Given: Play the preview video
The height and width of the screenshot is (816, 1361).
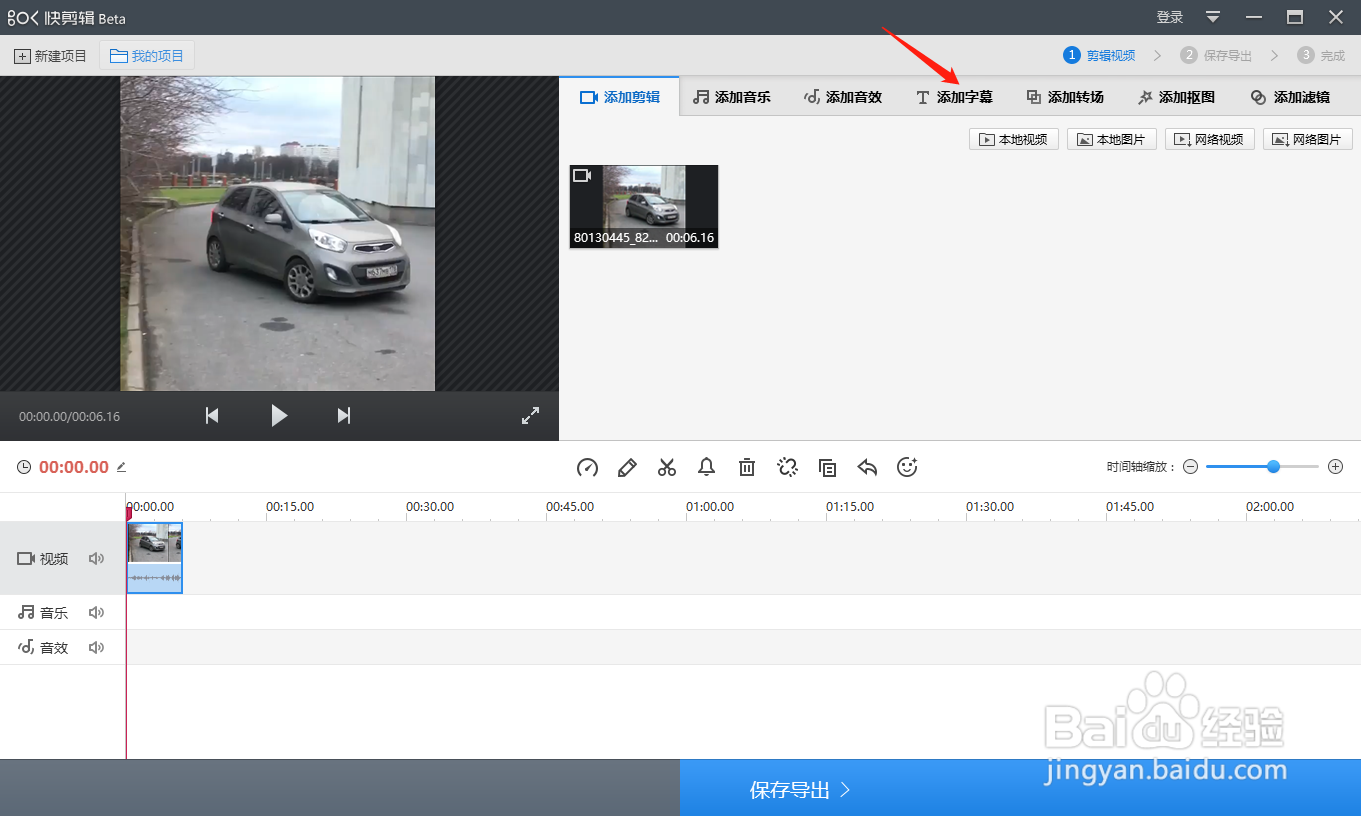Looking at the screenshot, I should [279, 415].
